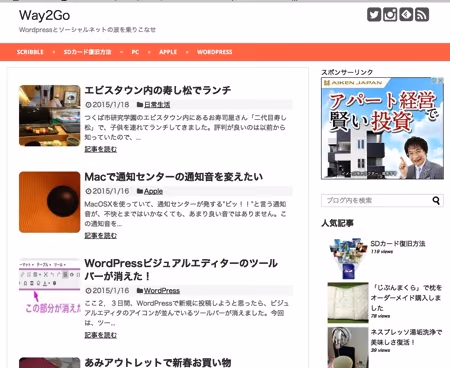
Task: Click the アパート経営 sponsor banner ad
Action: [x=382, y=128]
